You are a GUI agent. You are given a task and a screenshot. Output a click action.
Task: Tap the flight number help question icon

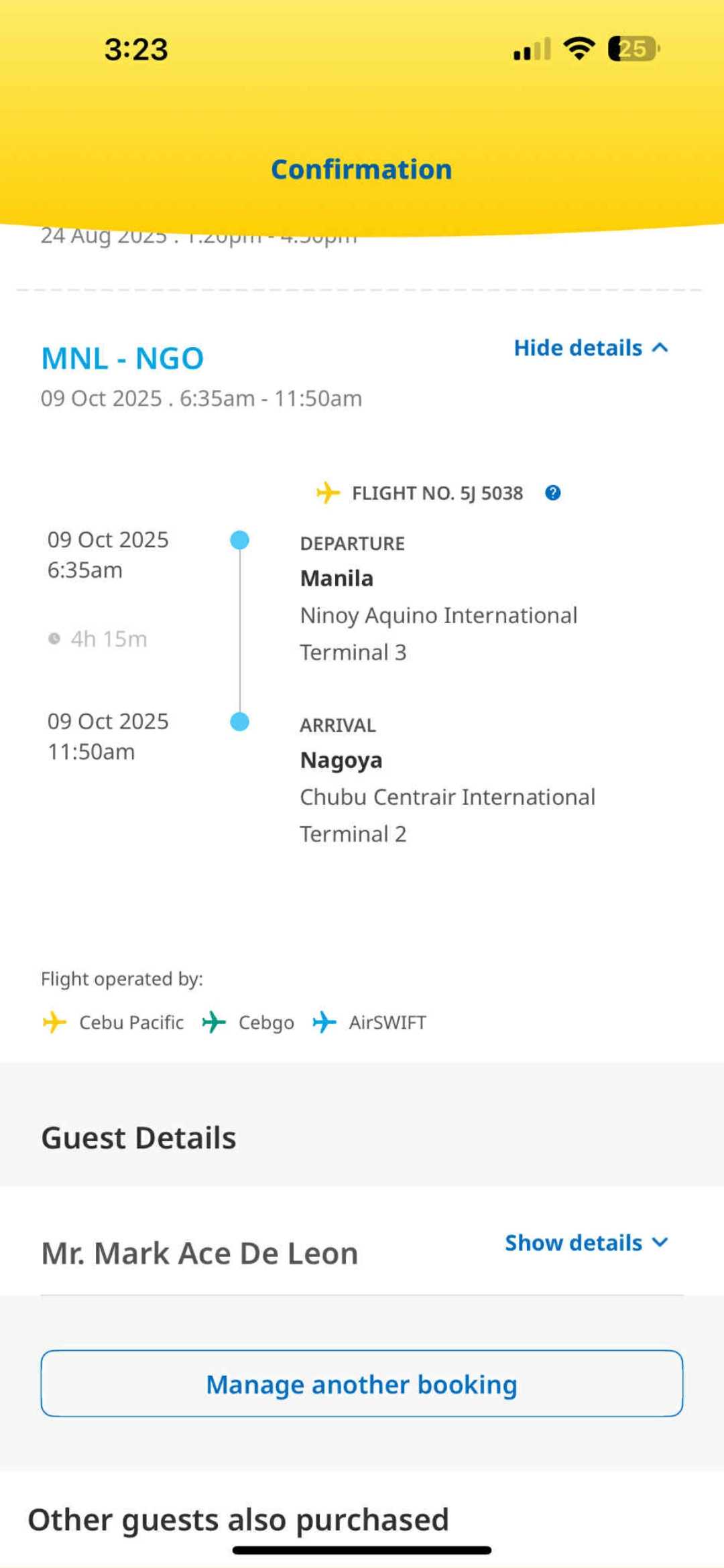pyautogui.click(x=553, y=493)
